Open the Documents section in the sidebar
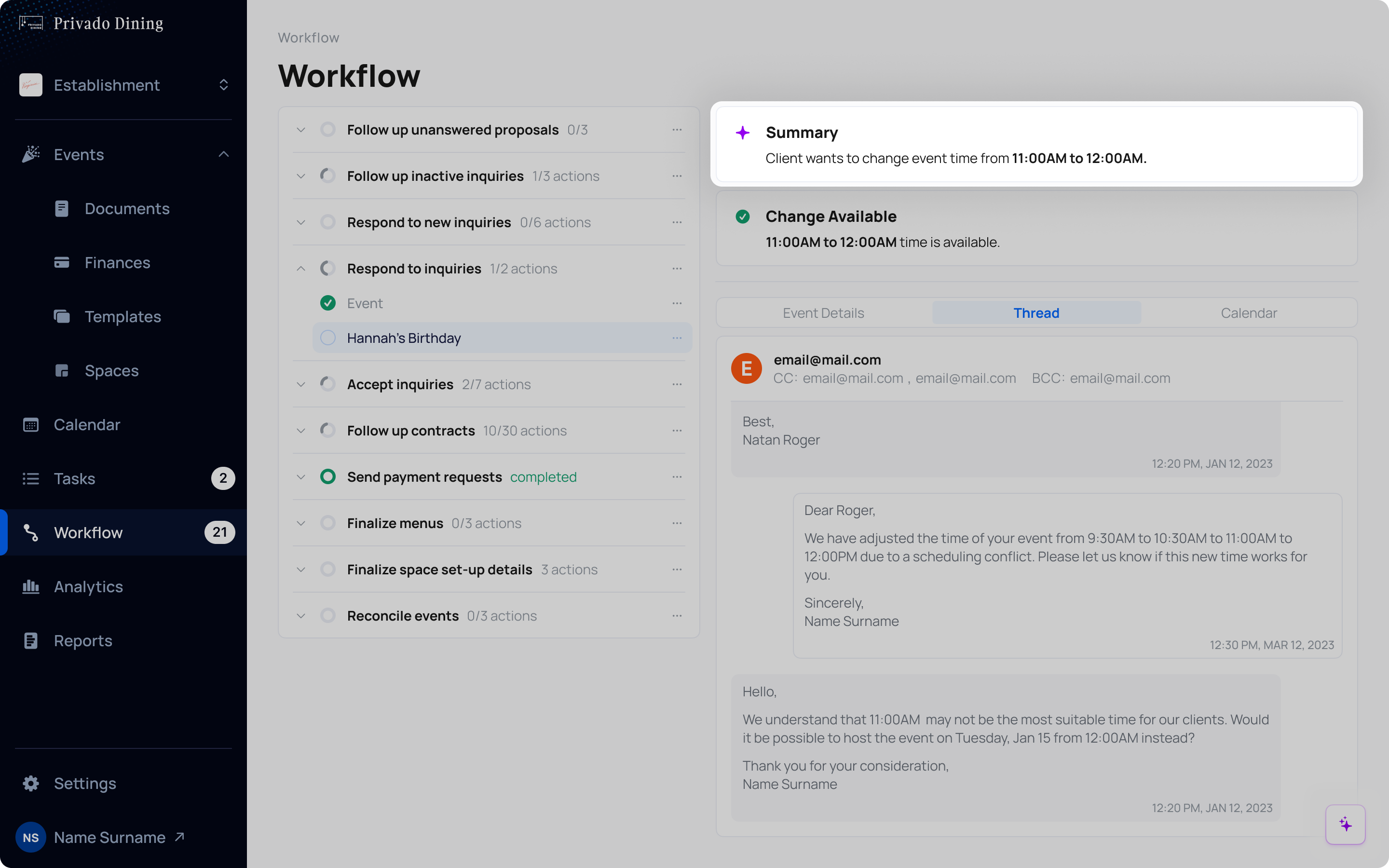 pos(127,208)
